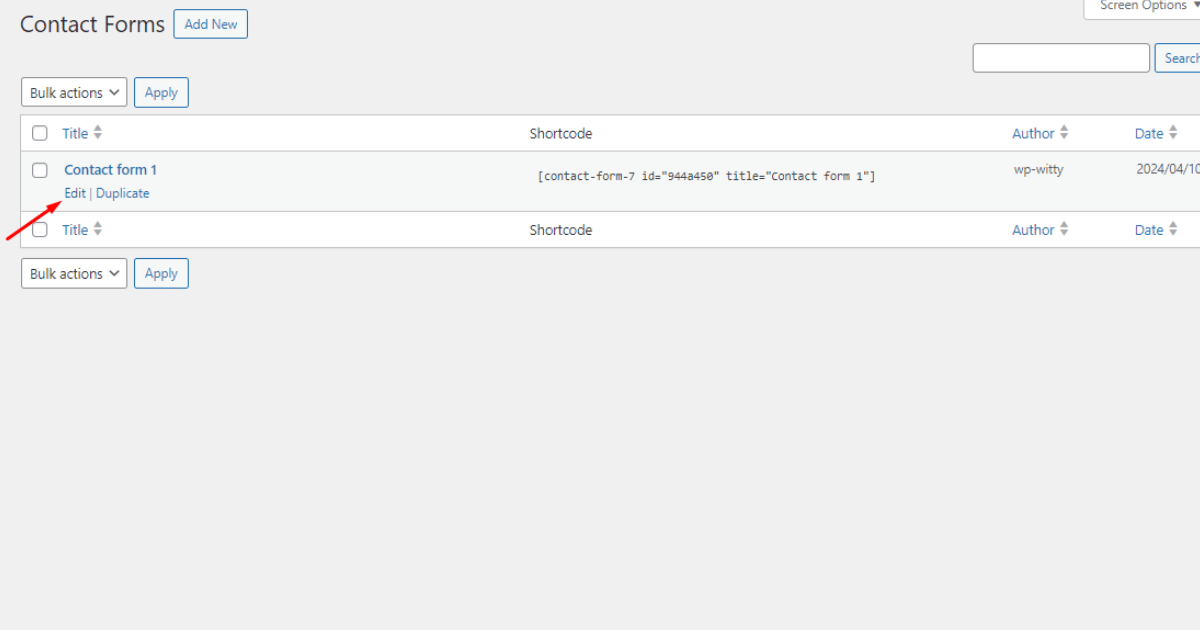Sort by Title using header sort arrows

coord(98,133)
